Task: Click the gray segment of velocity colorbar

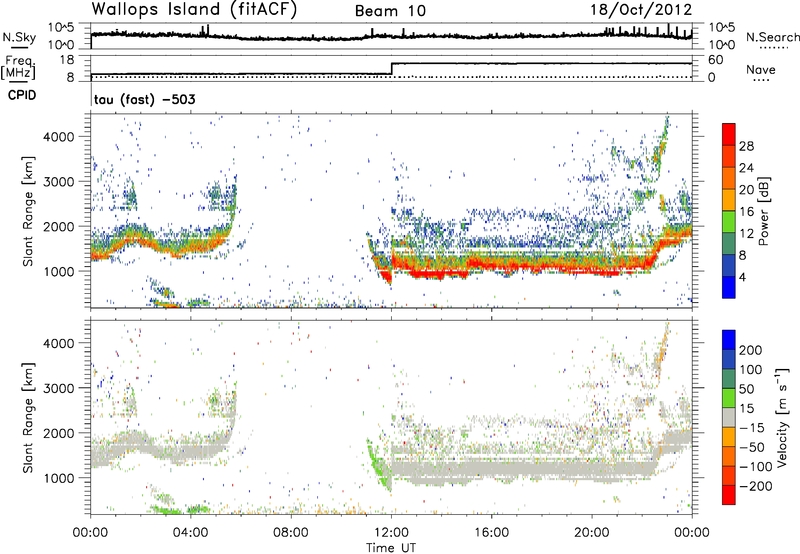Action: coord(729,417)
